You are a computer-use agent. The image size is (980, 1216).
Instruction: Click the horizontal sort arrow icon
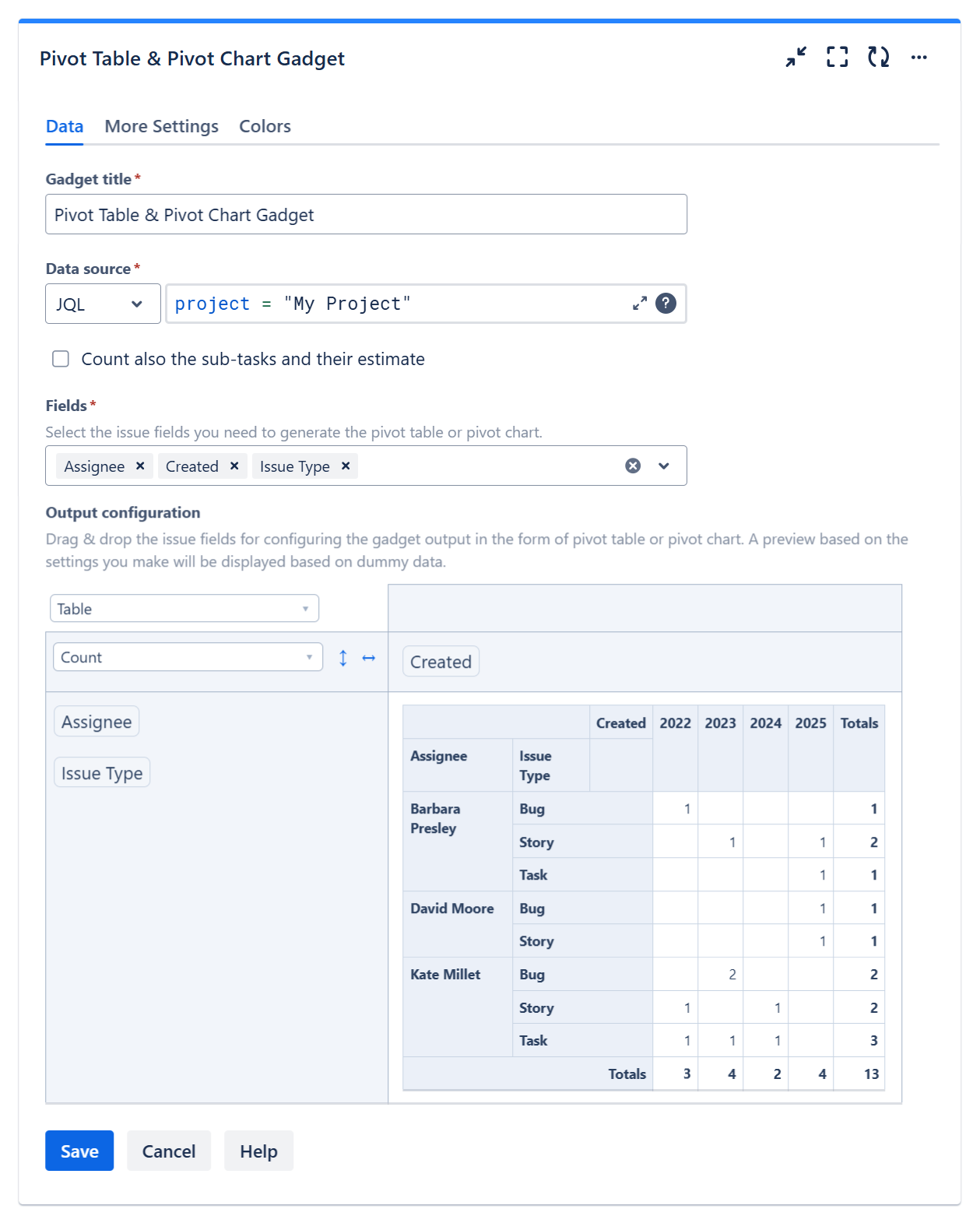[369, 658]
